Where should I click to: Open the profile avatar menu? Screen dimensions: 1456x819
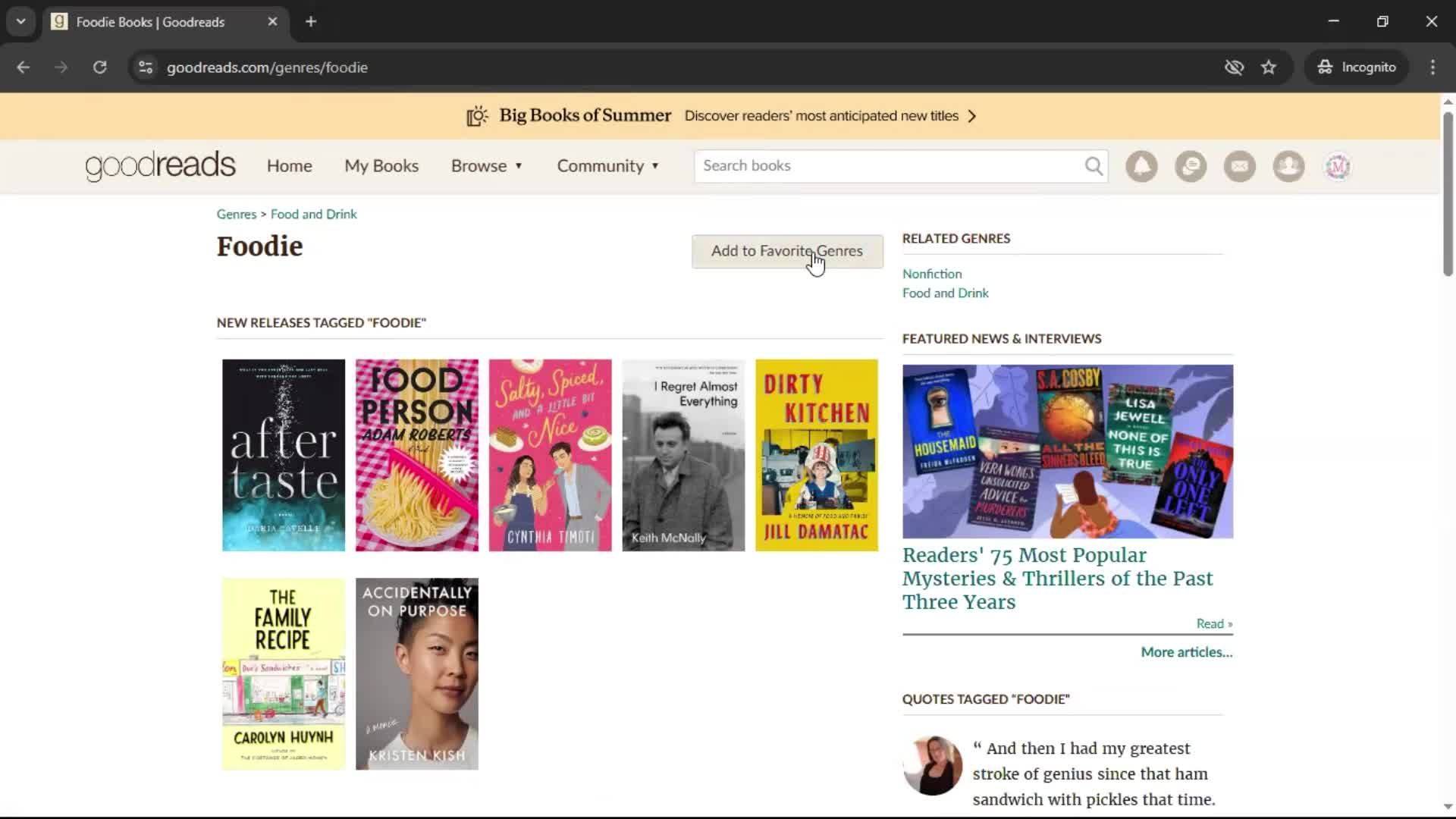(x=1338, y=166)
